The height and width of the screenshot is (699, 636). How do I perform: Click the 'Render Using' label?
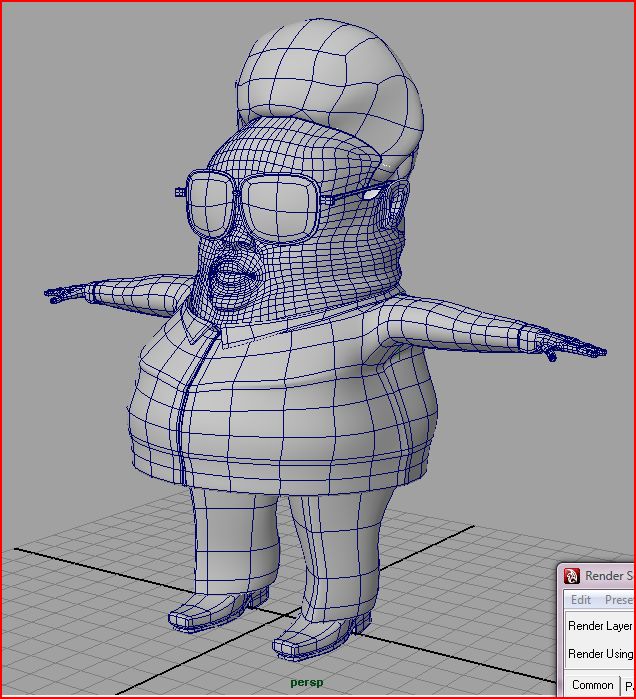pos(600,654)
